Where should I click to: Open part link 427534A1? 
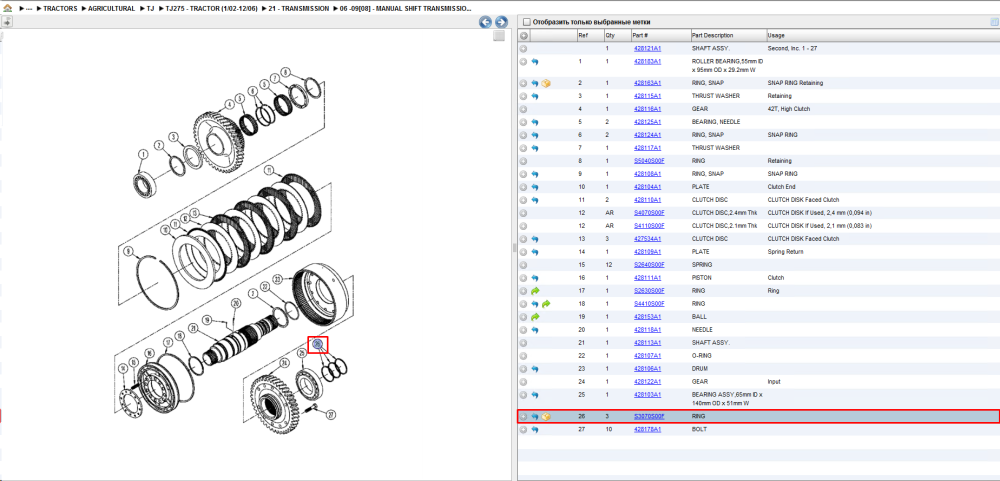click(647, 239)
